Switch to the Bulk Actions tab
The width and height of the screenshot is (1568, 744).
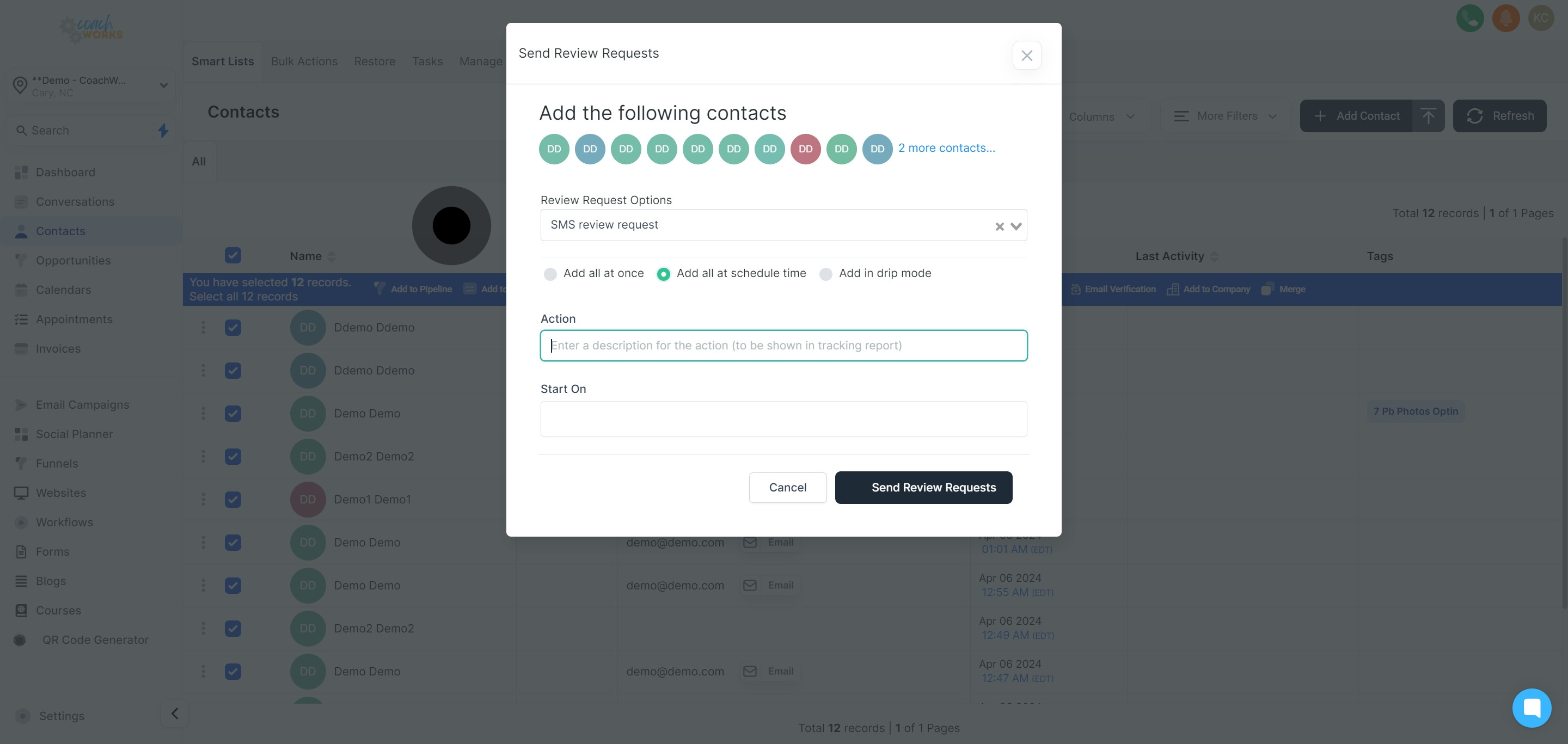304,62
